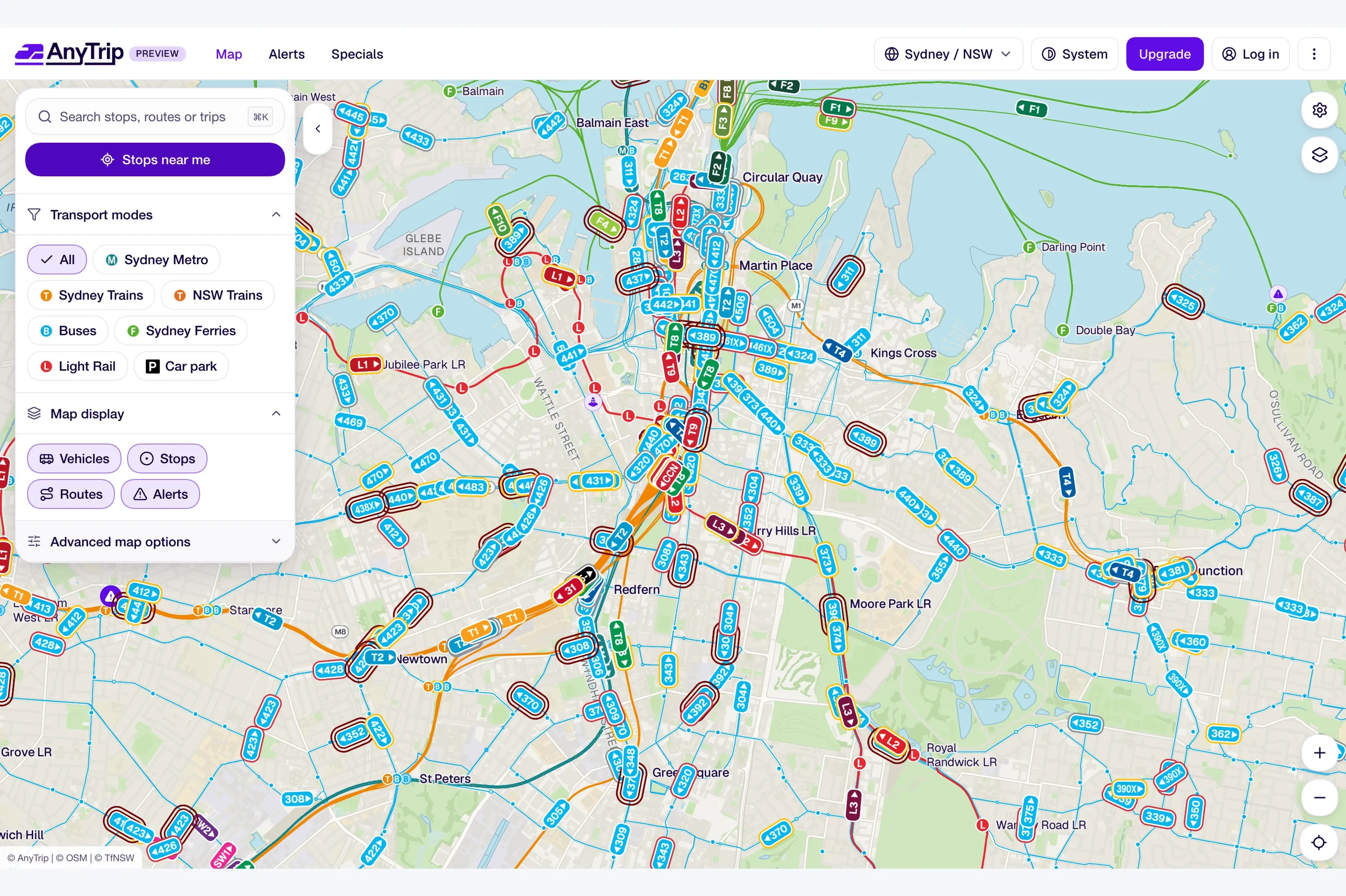Viewport: 1346px width, 896px height.
Task: Locate me with the crosshair button
Action: [x=1319, y=842]
